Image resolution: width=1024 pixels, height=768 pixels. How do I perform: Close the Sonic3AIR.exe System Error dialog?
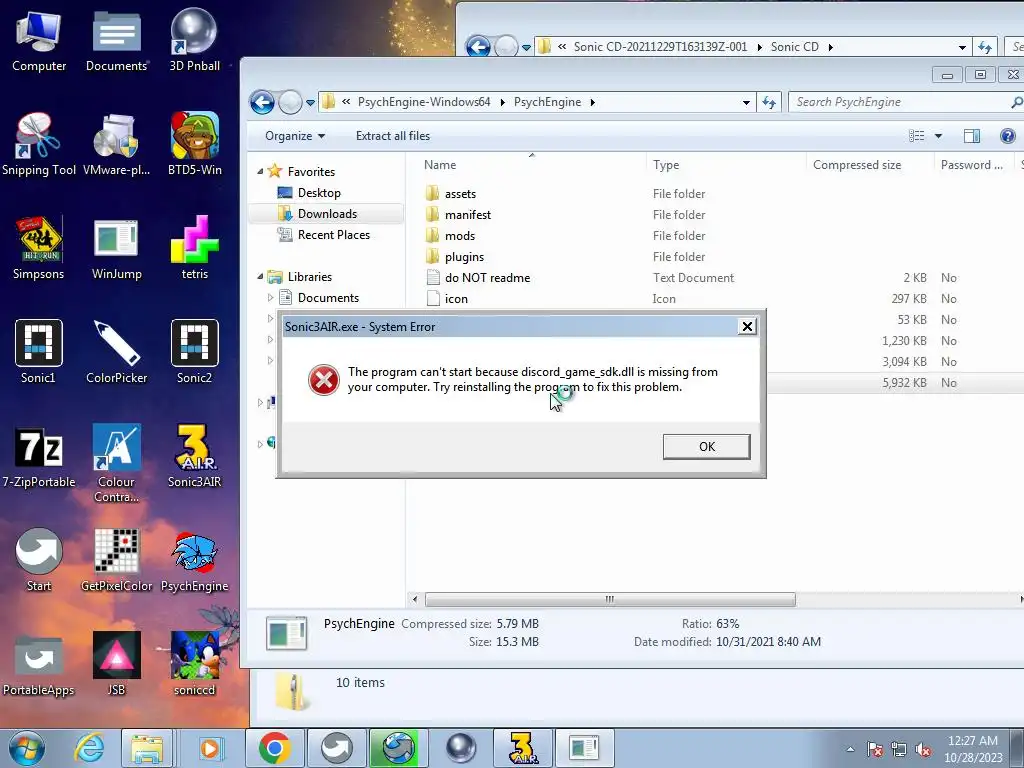(x=747, y=327)
